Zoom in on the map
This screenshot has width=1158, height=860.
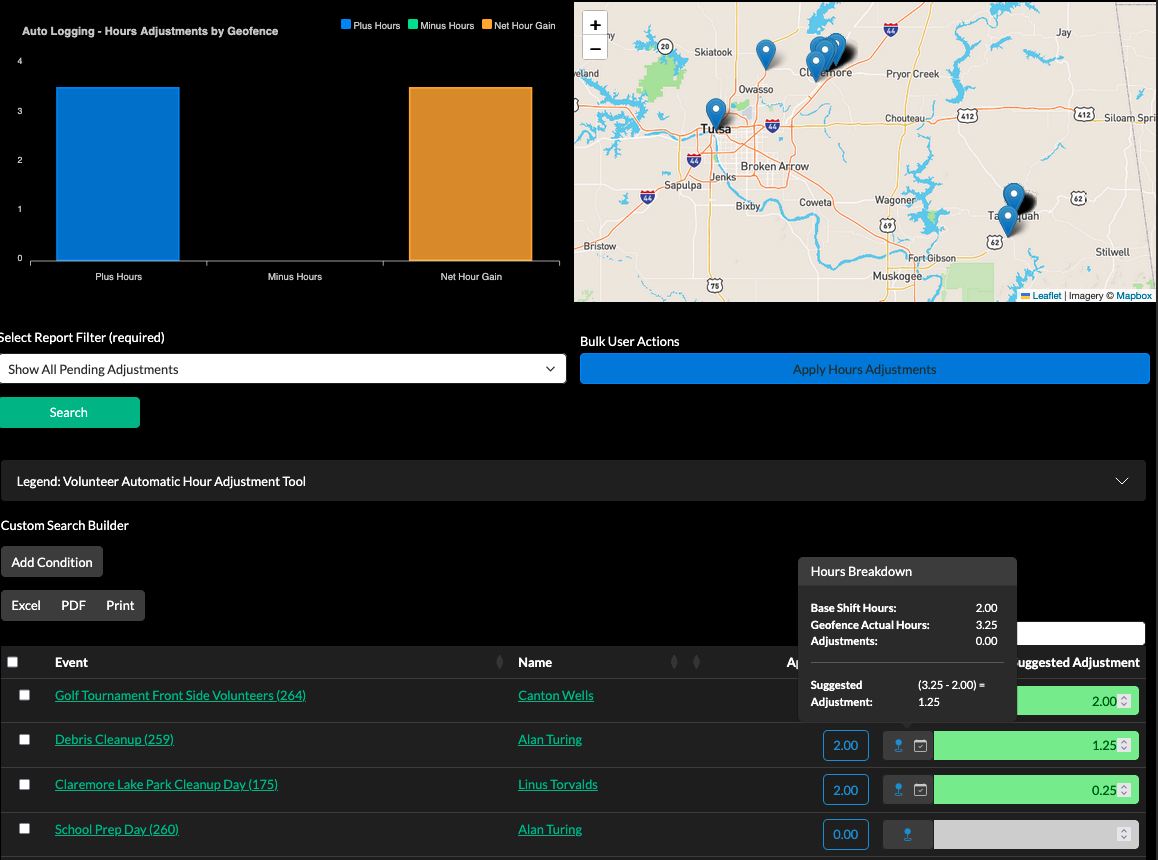pos(595,25)
